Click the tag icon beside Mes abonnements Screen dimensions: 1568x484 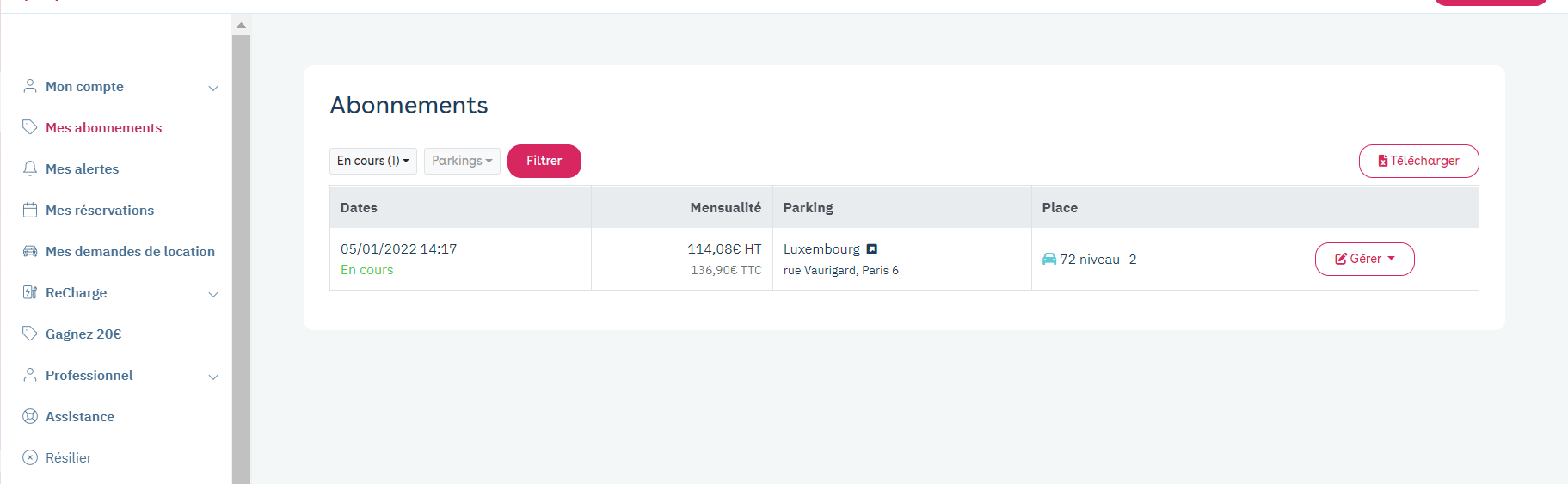[30, 127]
